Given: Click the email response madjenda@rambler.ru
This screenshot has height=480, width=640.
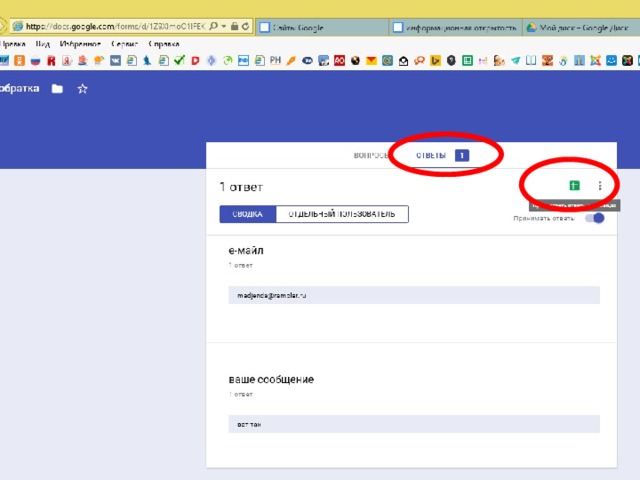Looking at the screenshot, I should (x=271, y=296).
